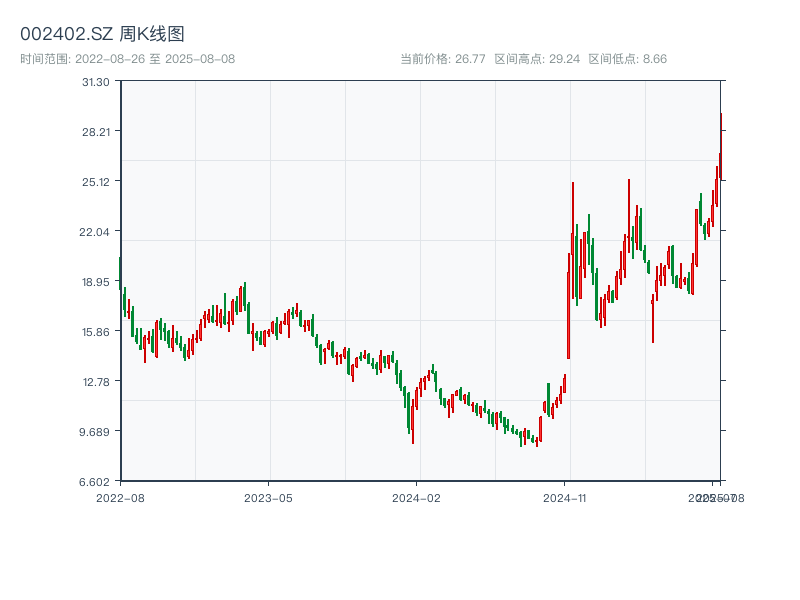Viewport: 800px width, 600px height.
Task: Click the 2022-08 x-axis date label
Action: click(120, 497)
